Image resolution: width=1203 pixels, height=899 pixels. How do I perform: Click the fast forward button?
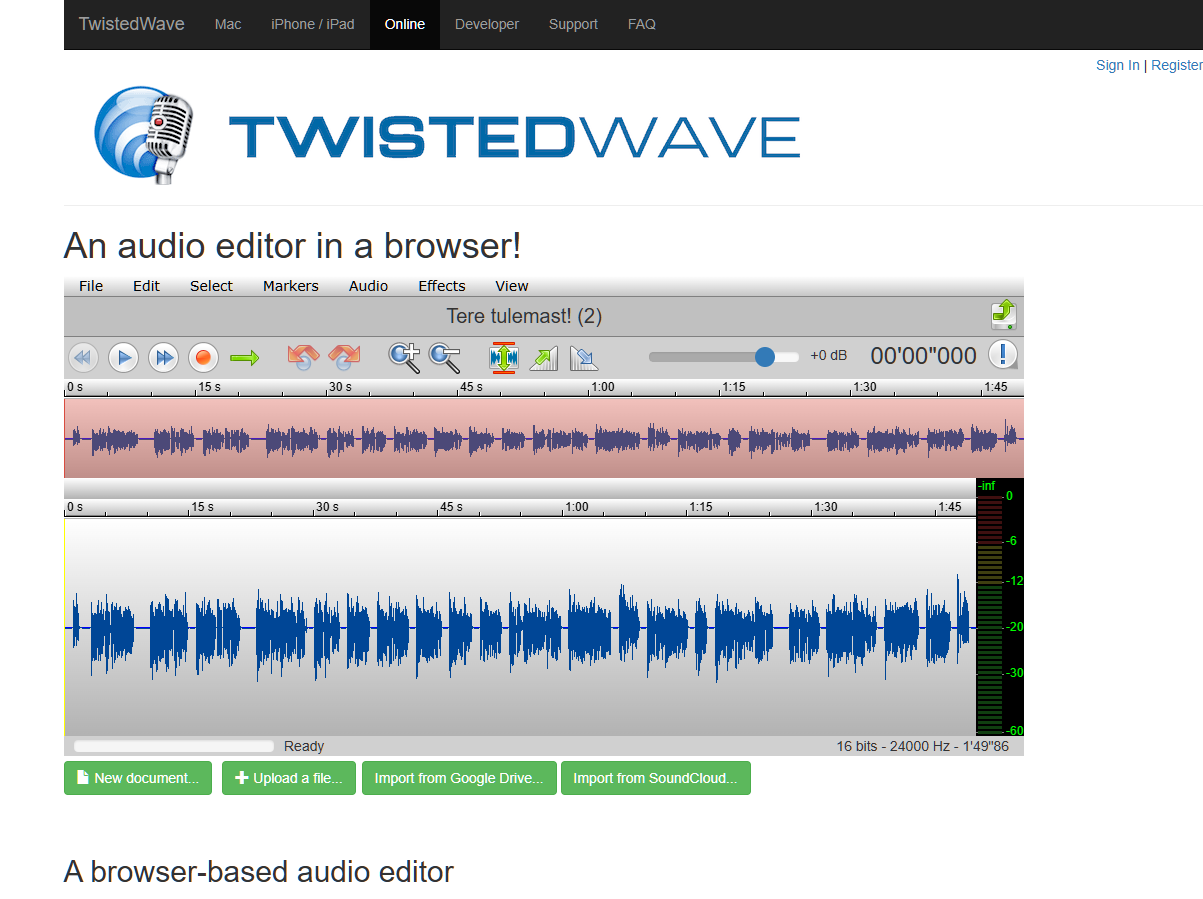tap(163, 357)
